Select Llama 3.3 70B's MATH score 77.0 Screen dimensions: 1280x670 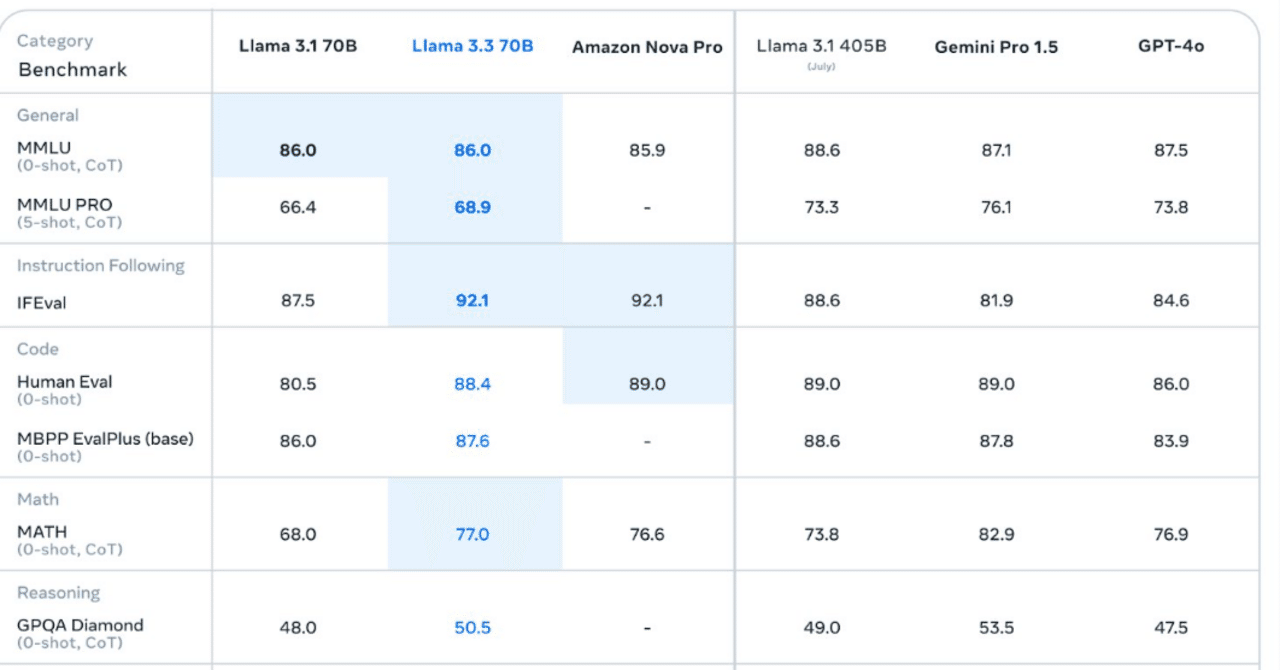tap(472, 534)
